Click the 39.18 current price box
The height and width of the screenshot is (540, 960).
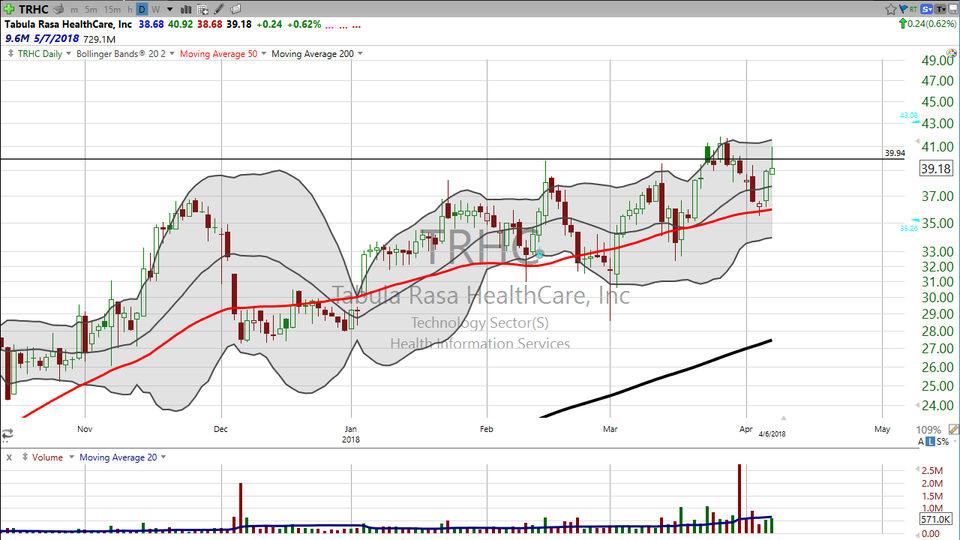936,168
